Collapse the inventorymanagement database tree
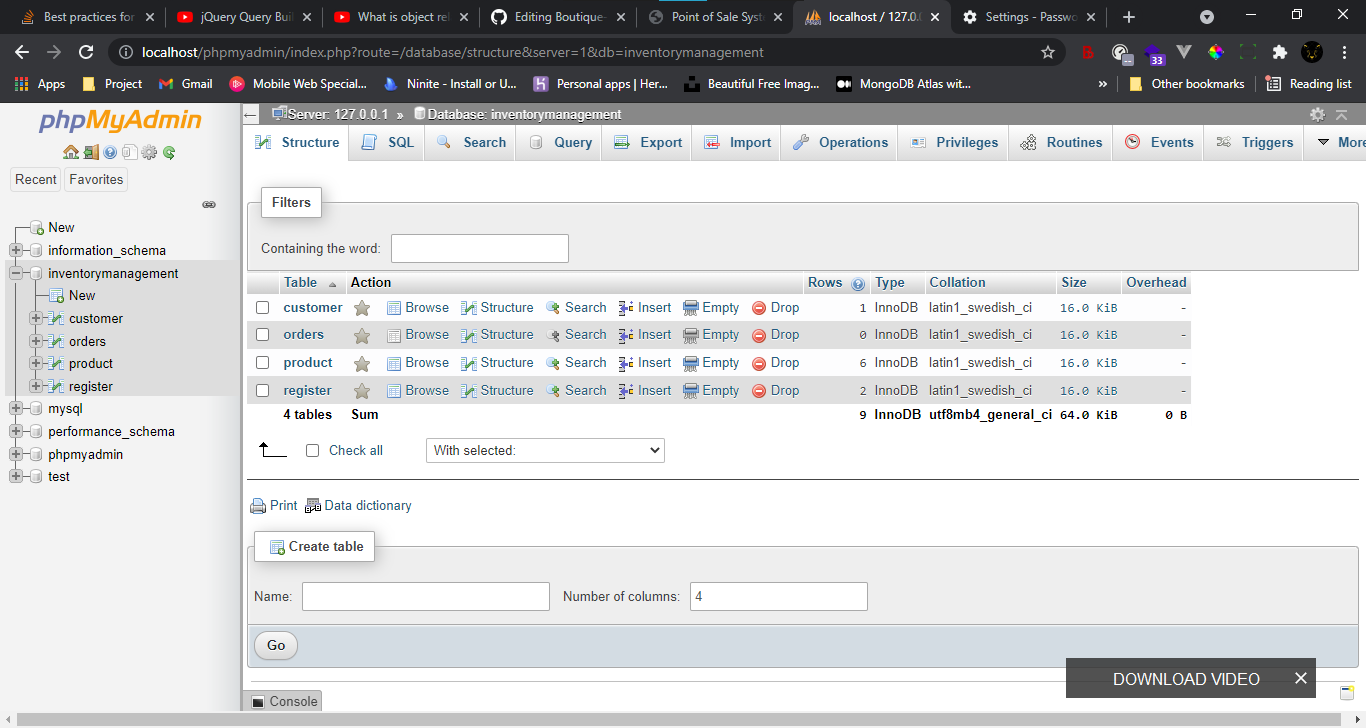1366x728 pixels. pyautogui.click(x=16, y=273)
